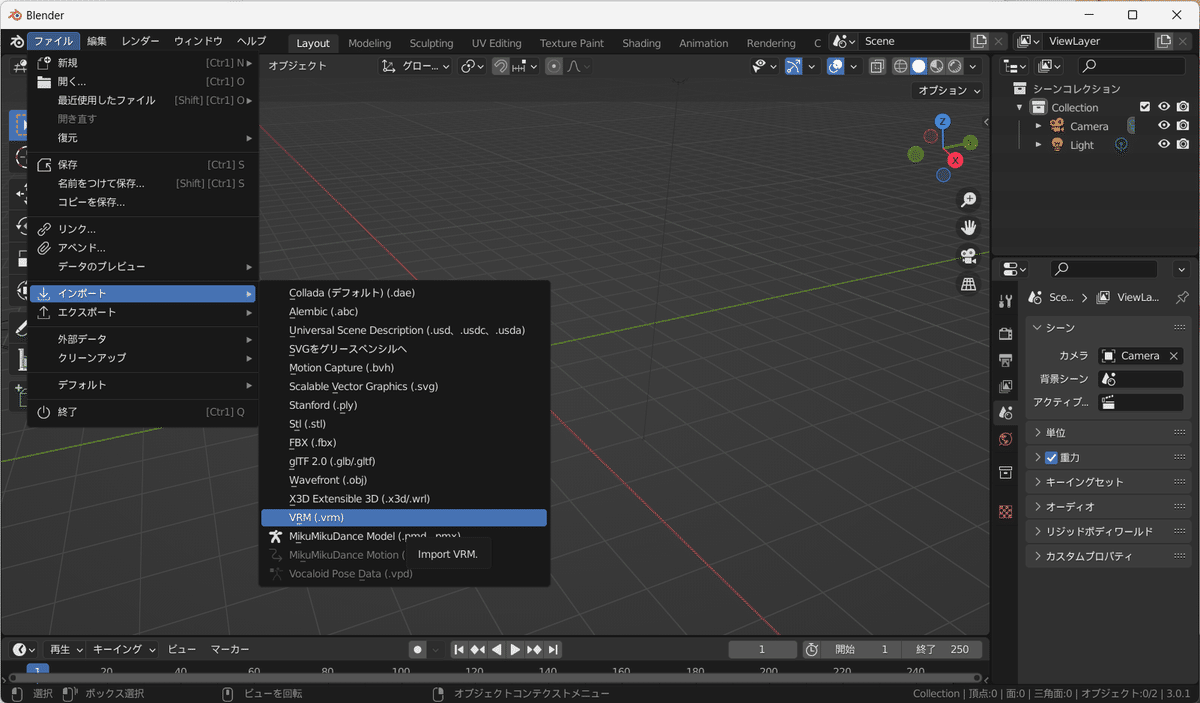Image resolution: width=1200 pixels, height=703 pixels.
Task: Expand the Light item in the outliner
Action: [x=1038, y=145]
